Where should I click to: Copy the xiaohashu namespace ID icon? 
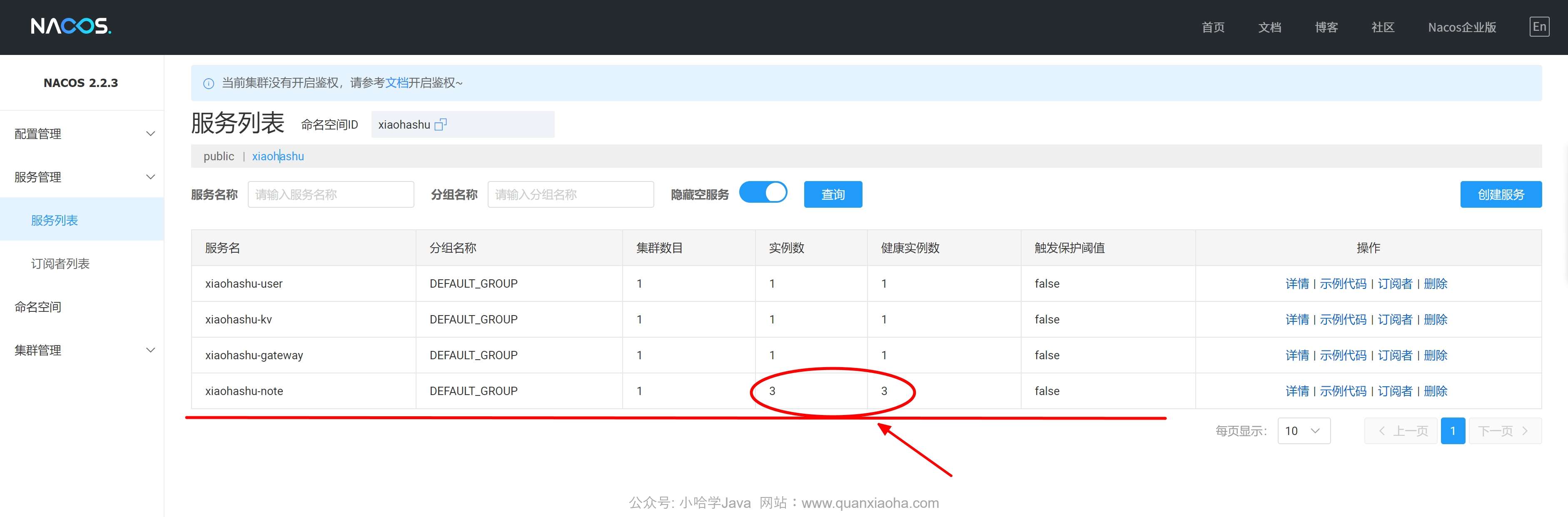(x=441, y=124)
